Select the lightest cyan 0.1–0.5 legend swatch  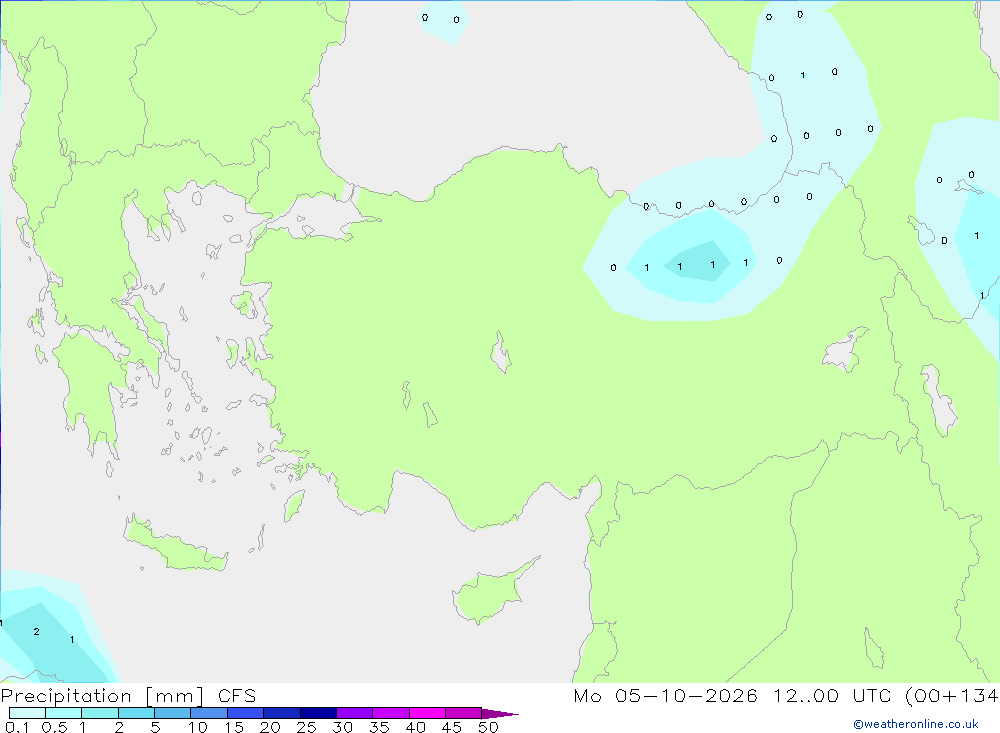coord(27,713)
